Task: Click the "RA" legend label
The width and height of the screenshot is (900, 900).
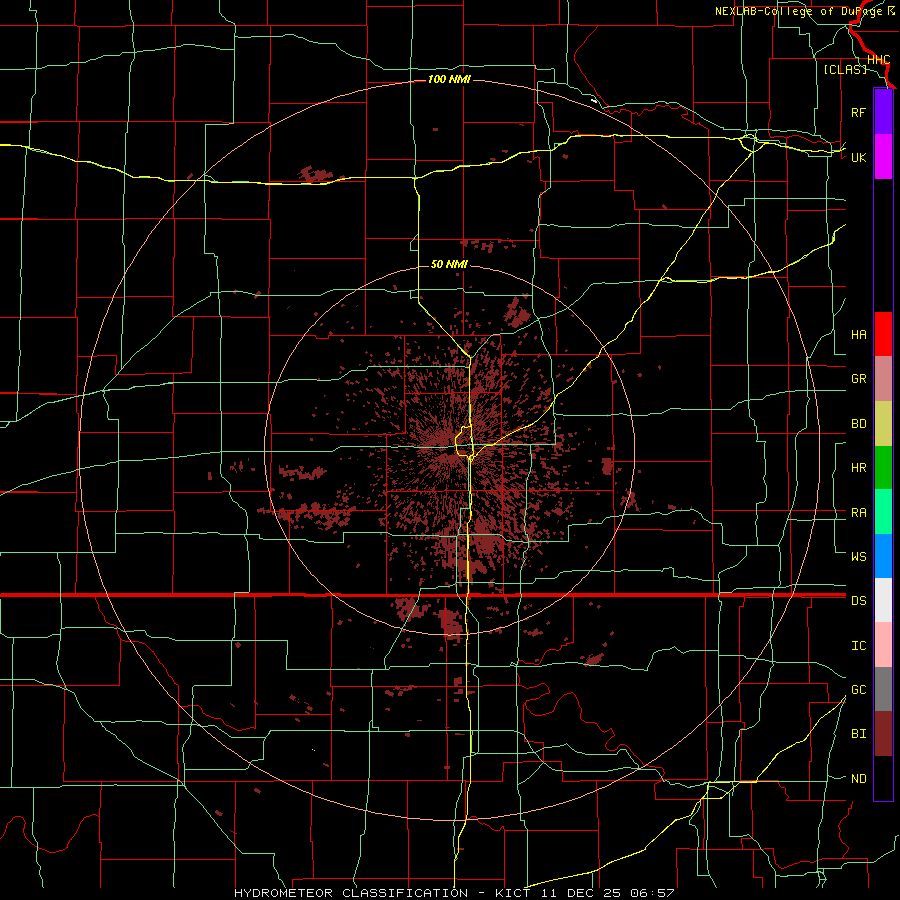Action: [x=858, y=513]
